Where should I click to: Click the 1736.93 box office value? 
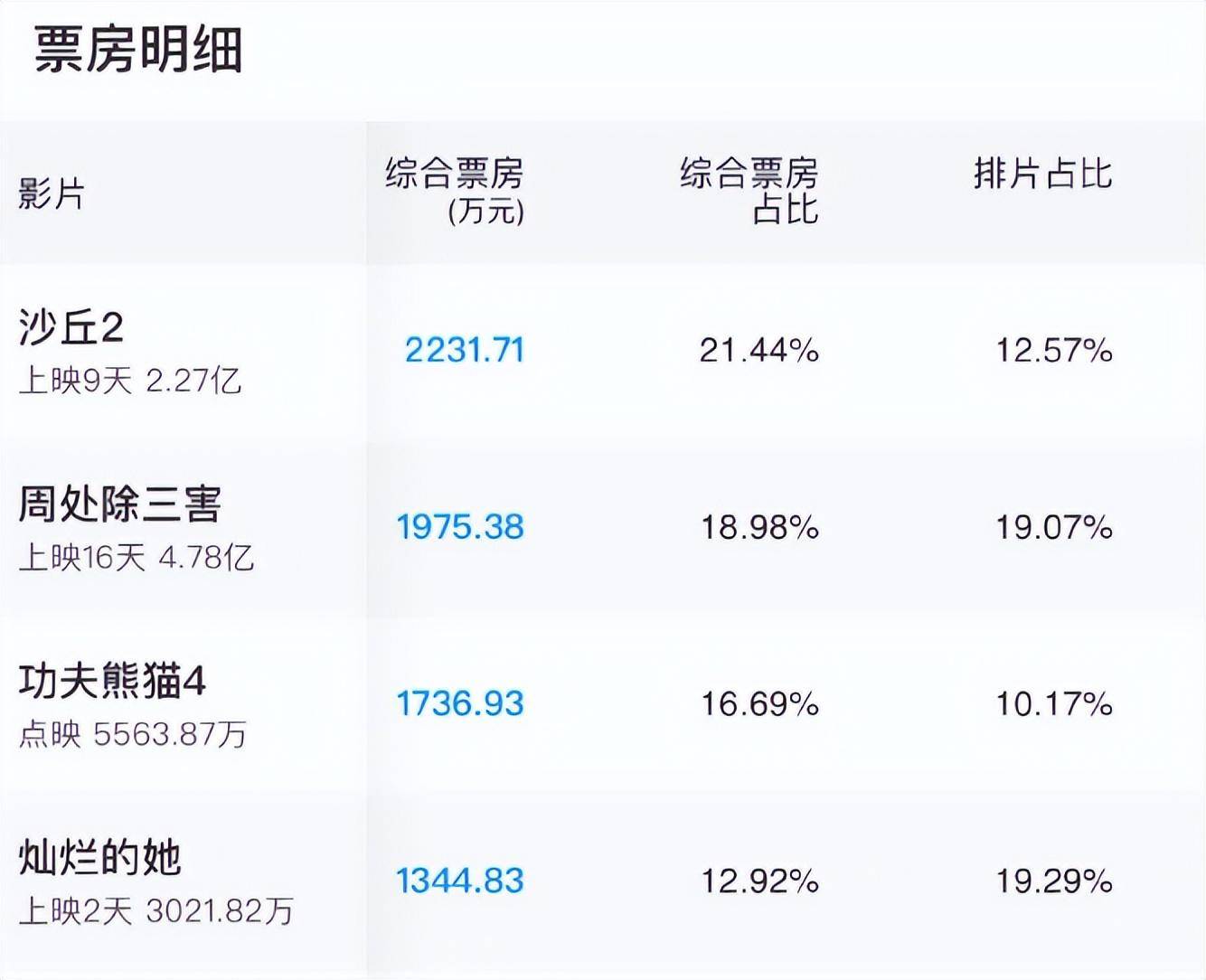[x=460, y=703]
